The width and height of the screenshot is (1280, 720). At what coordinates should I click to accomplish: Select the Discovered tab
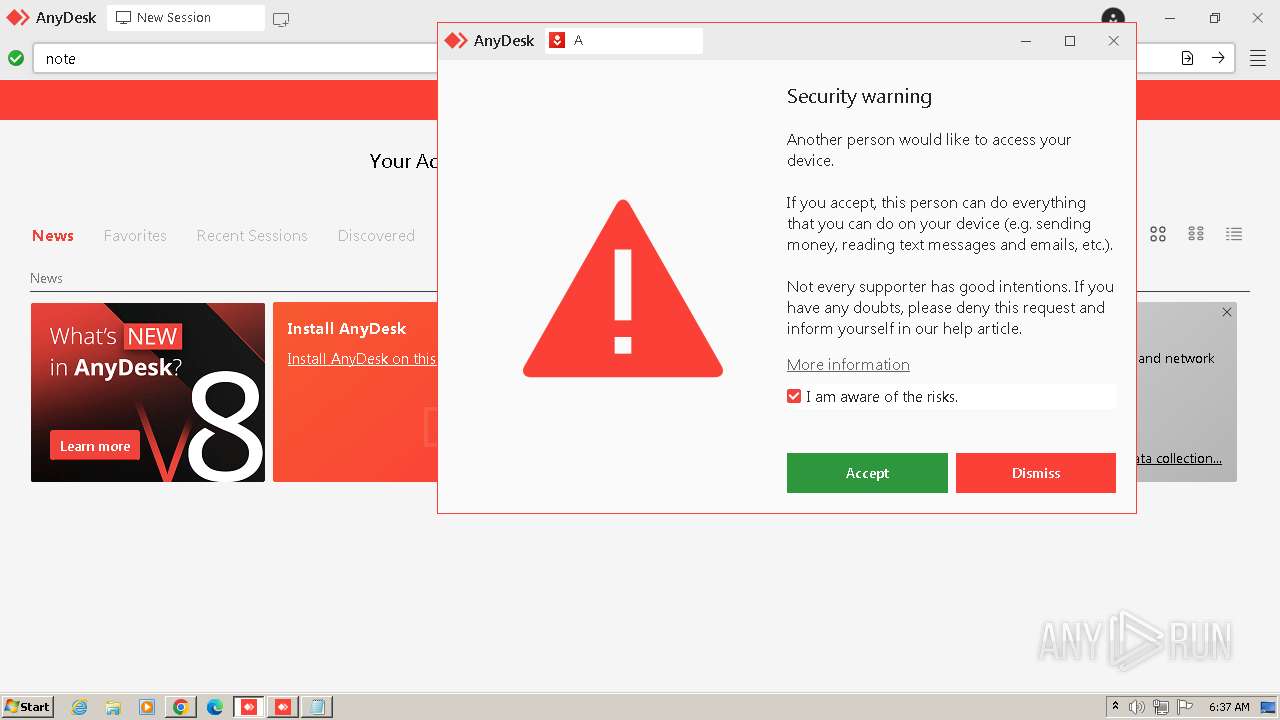click(376, 236)
